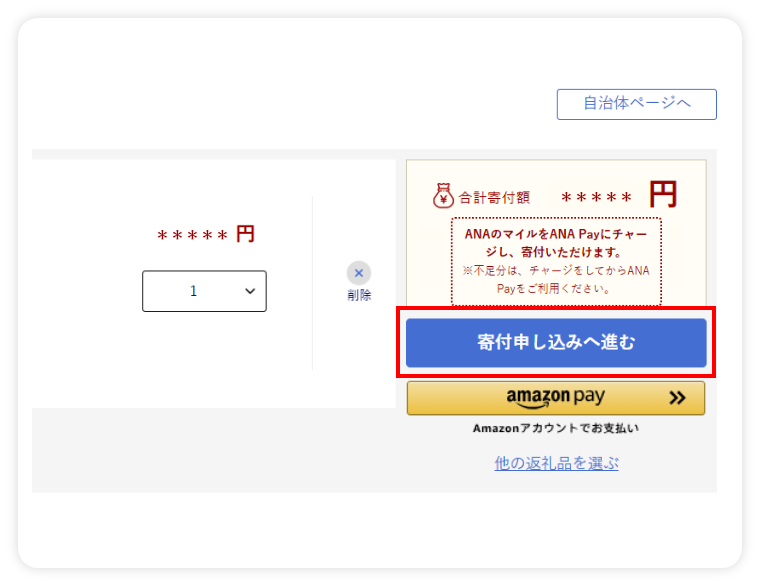Click the large 円 symbol in total

click(x=663, y=194)
